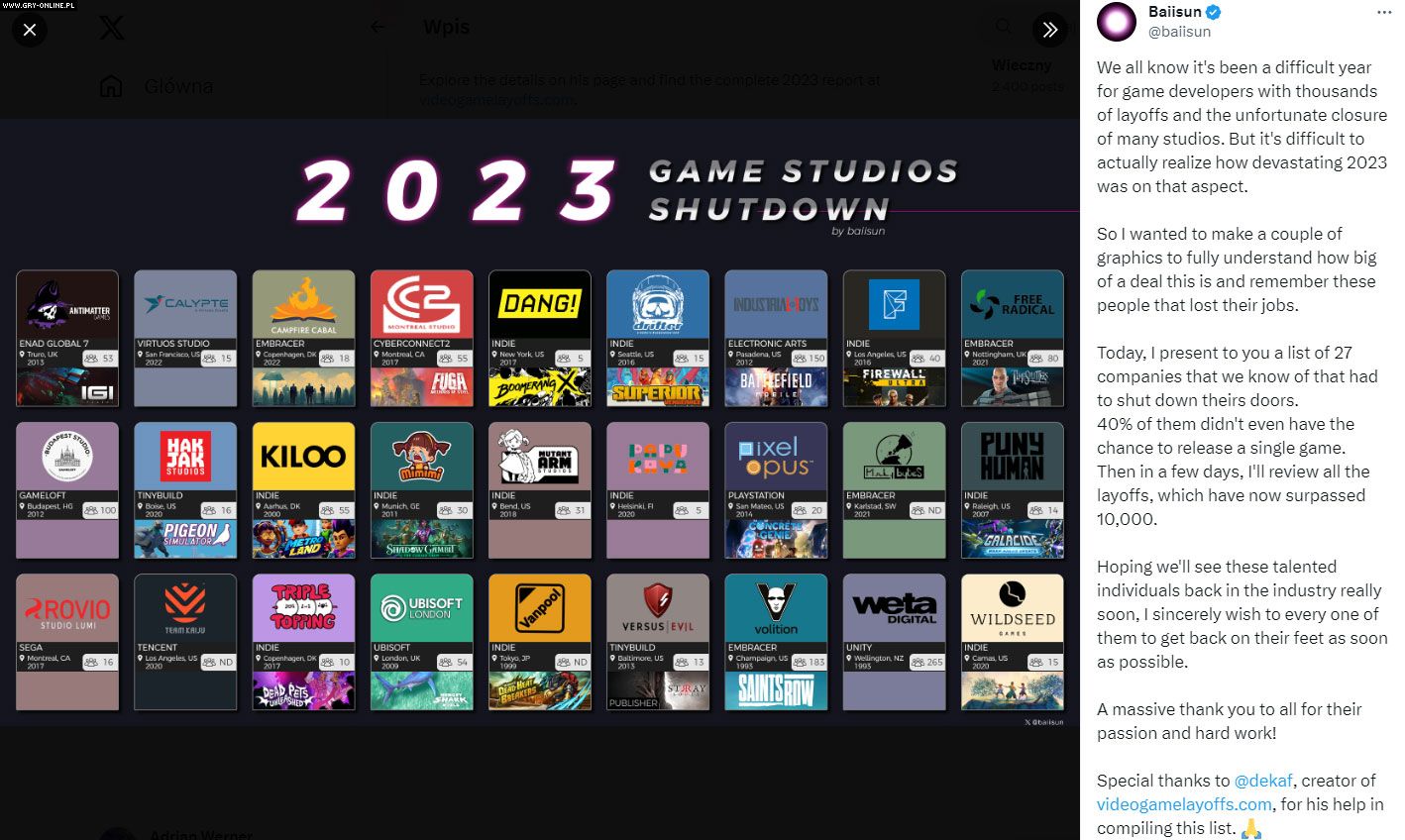1405x840 pixels.
Task: Click the Calypte studio logo
Action: 185,304
